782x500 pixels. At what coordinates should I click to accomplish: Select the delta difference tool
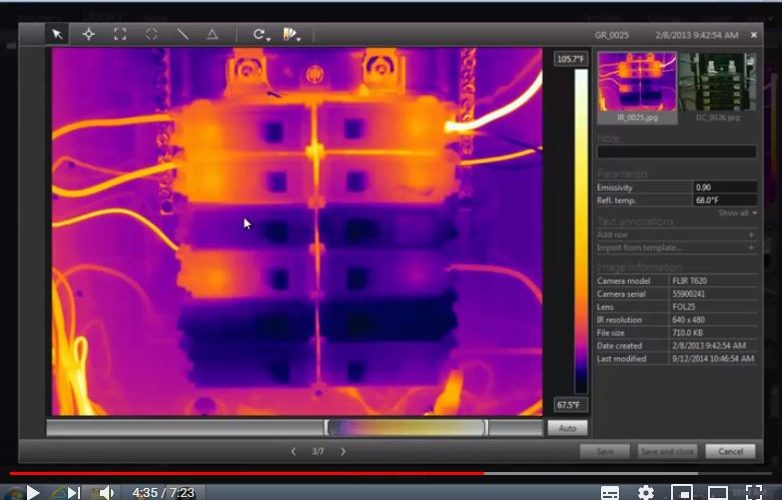(x=212, y=34)
